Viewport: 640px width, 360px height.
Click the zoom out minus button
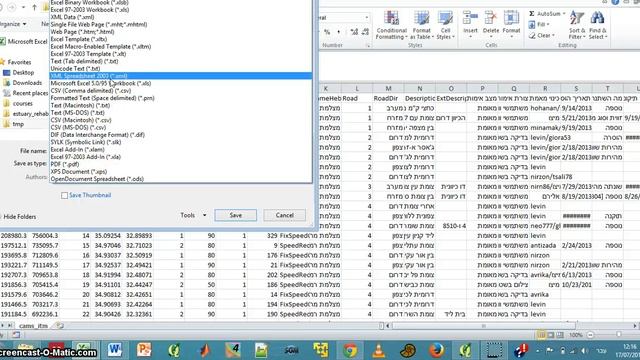point(590,335)
